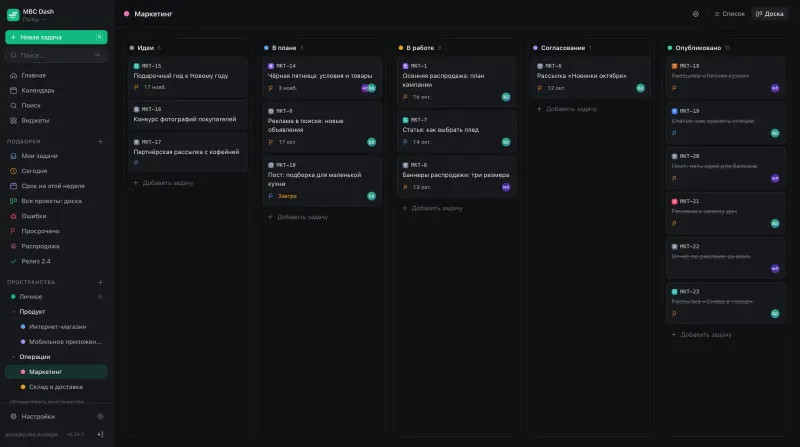
Task: Add a new space via Пространства plus
Action: [100, 282]
